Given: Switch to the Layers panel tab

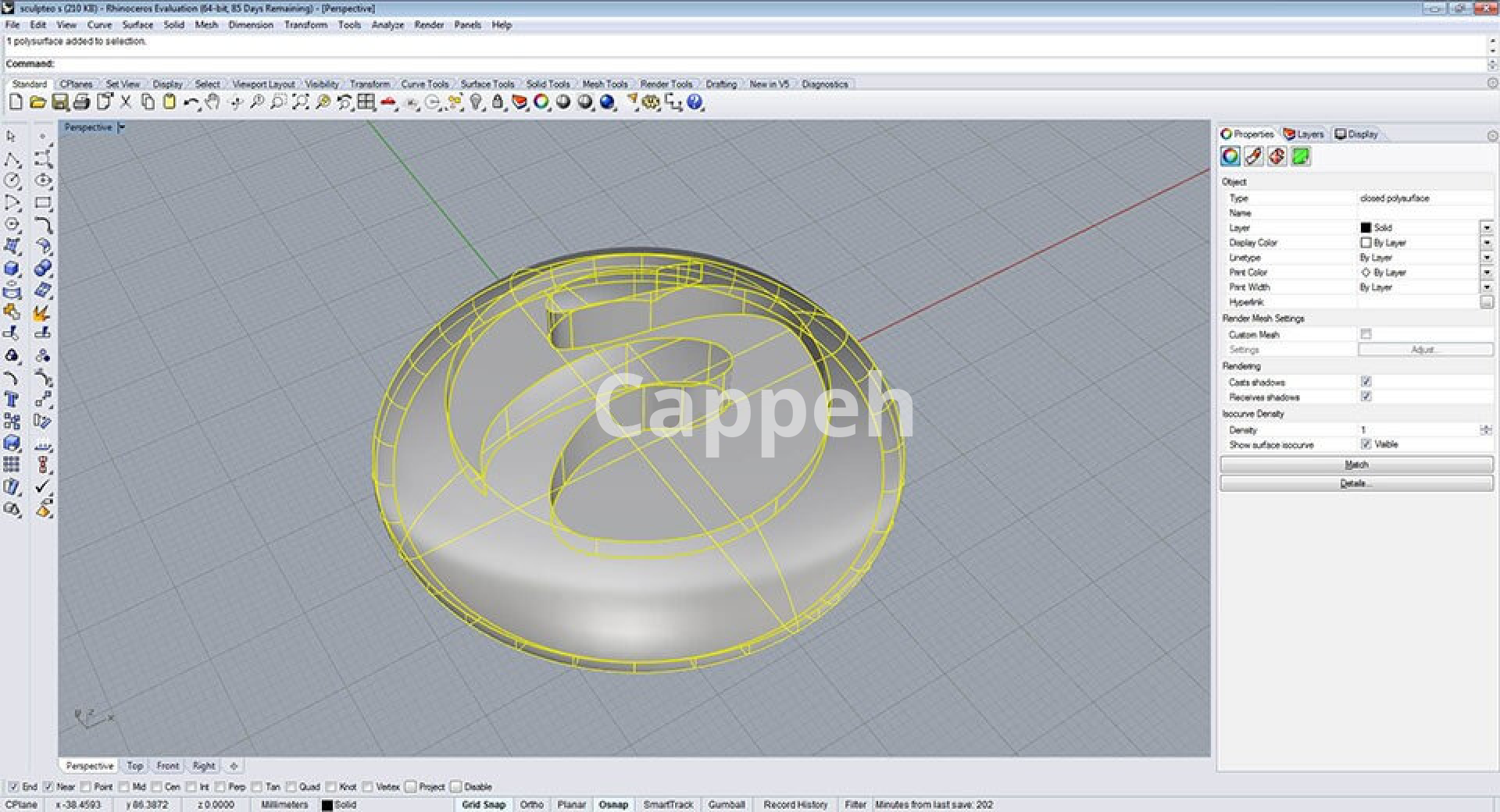Looking at the screenshot, I should 1304,134.
